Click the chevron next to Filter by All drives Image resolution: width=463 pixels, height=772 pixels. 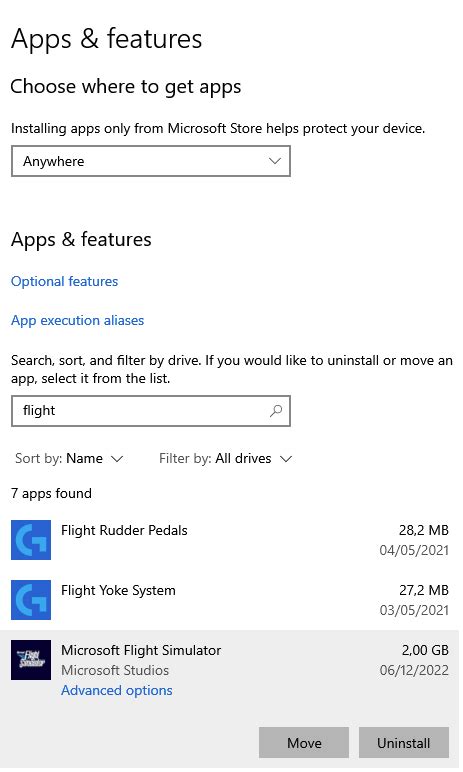coord(286,459)
